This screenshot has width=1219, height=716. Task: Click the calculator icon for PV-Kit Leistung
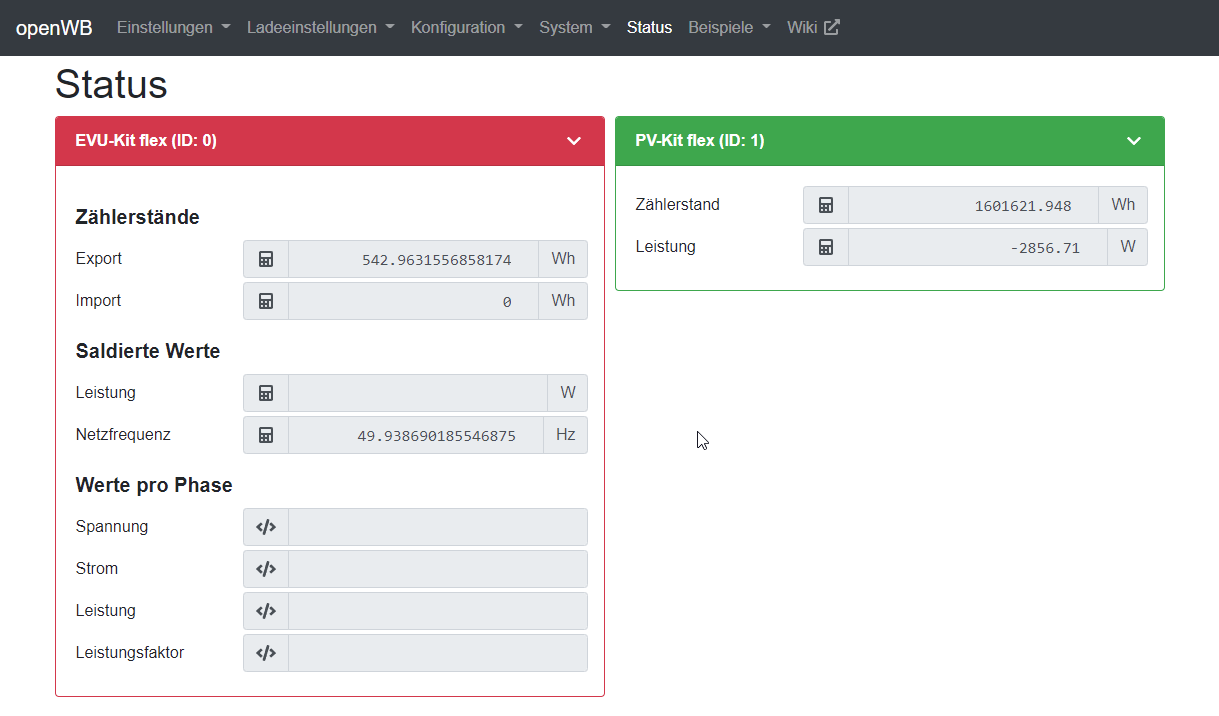pyautogui.click(x=826, y=247)
